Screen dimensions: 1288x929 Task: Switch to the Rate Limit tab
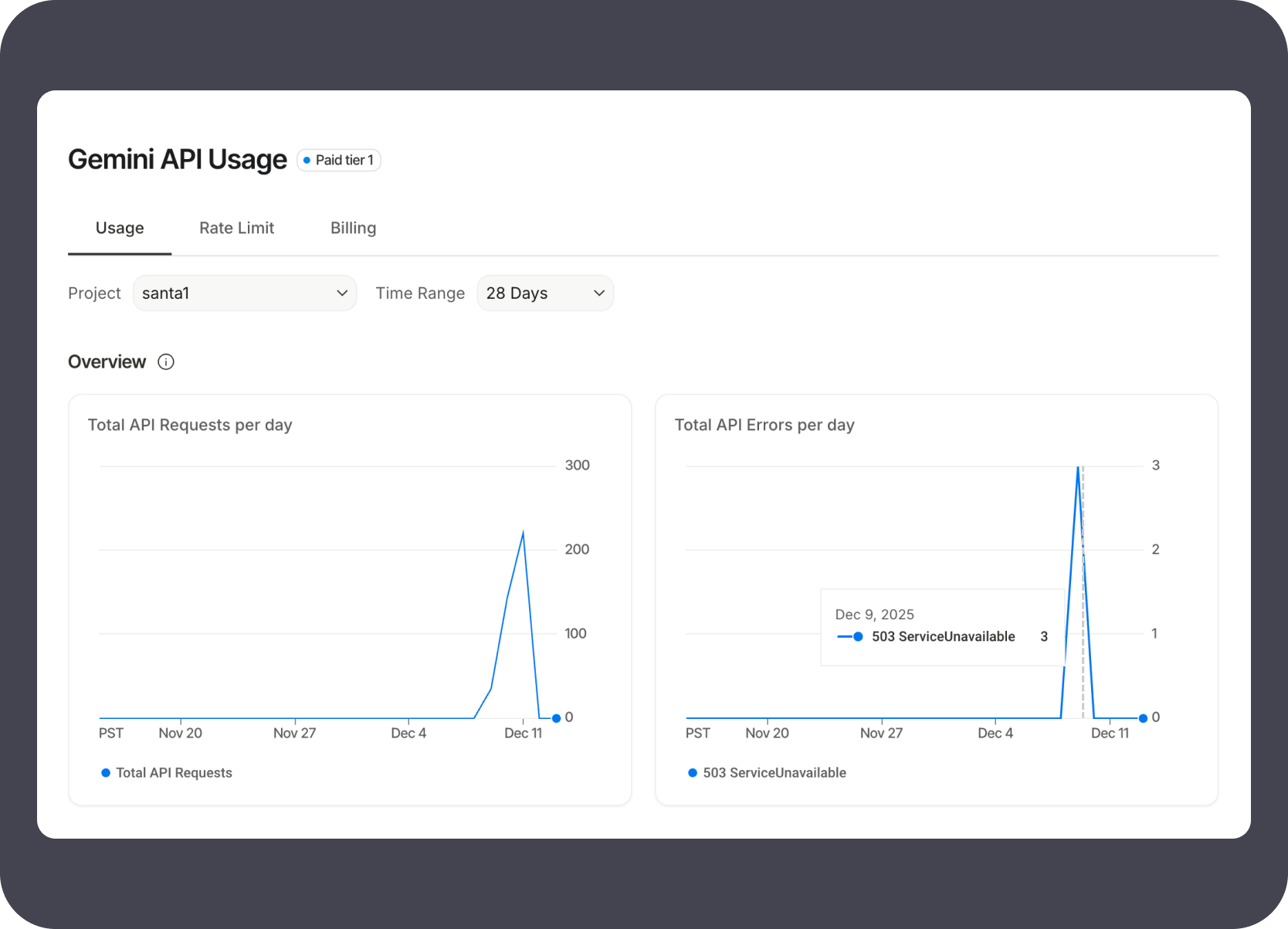(236, 228)
